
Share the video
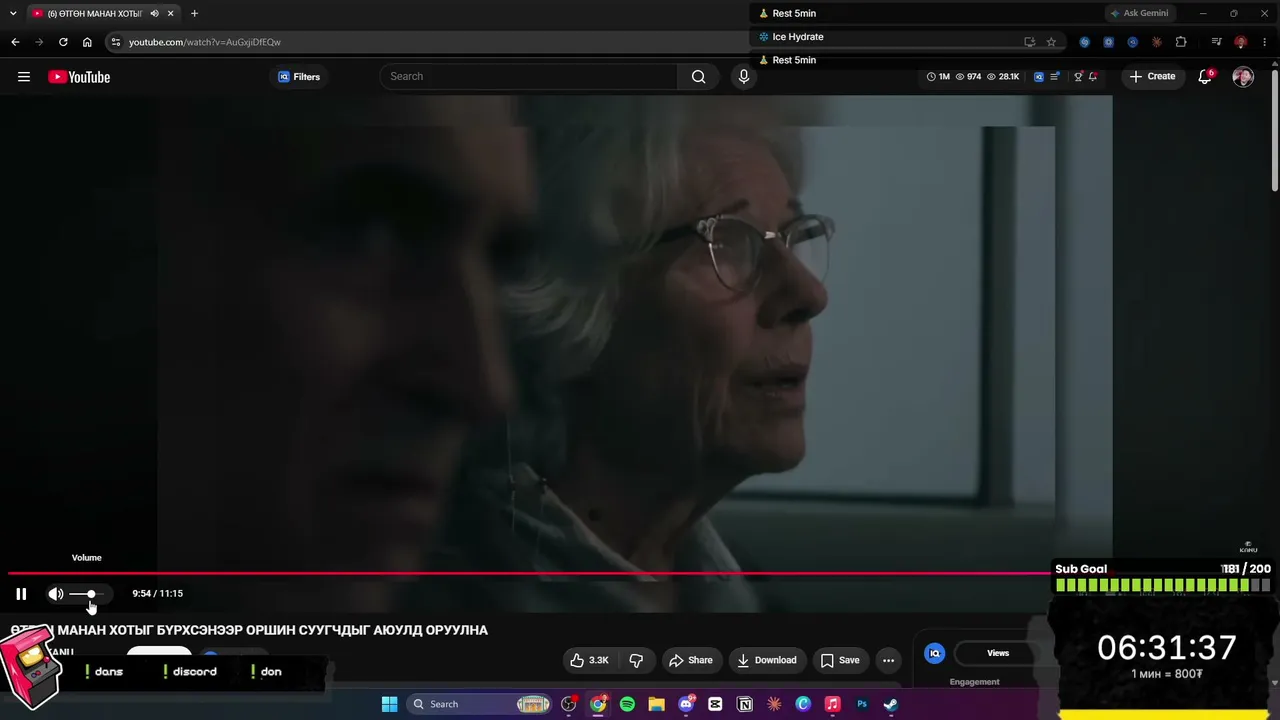(x=691, y=660)
